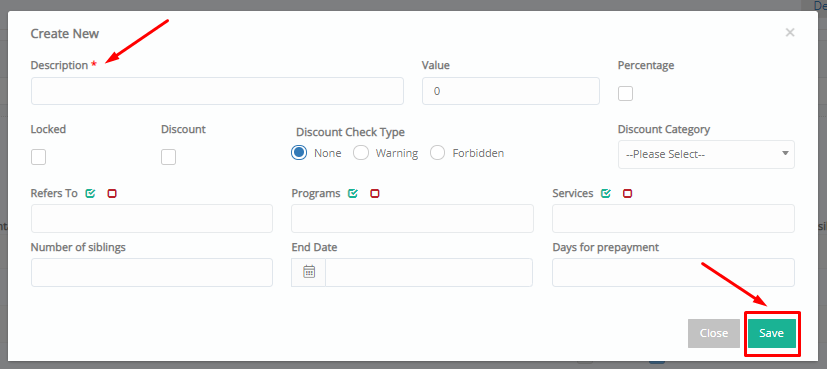Click the red clear icon beside Services
The image size is (827, 369).
627,193
